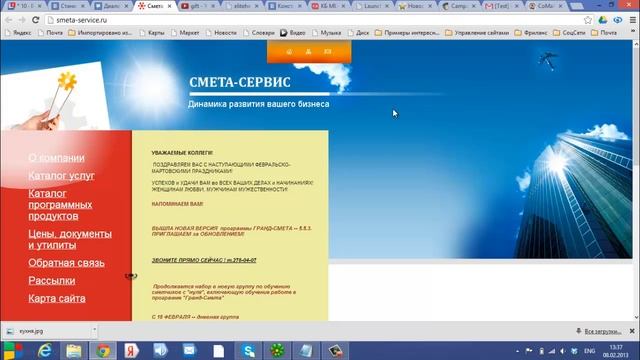640x360 pixels.
Task: Switch to Chrome in the taskbar
Action: 103,351
